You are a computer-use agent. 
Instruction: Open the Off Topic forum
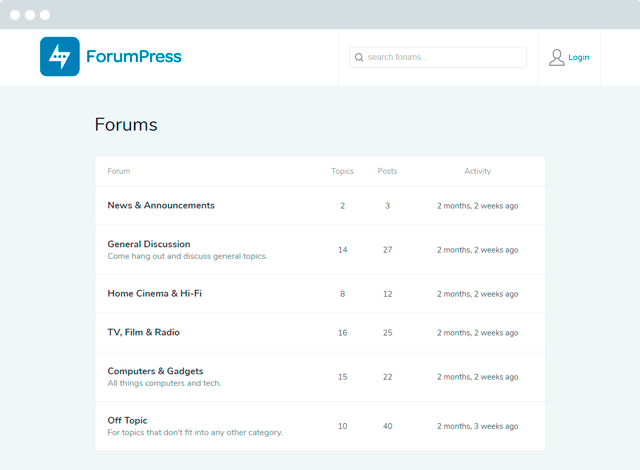(127, 420)
